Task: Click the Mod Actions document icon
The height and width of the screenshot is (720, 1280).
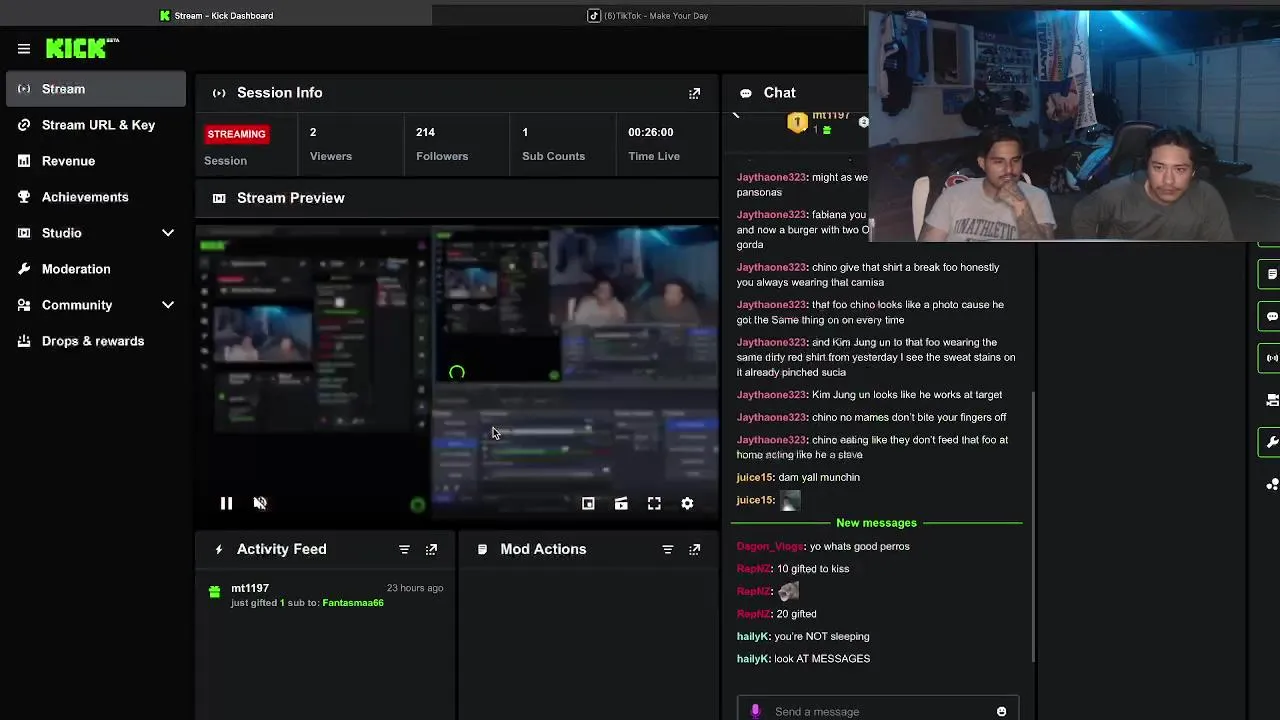Action: 482,549
